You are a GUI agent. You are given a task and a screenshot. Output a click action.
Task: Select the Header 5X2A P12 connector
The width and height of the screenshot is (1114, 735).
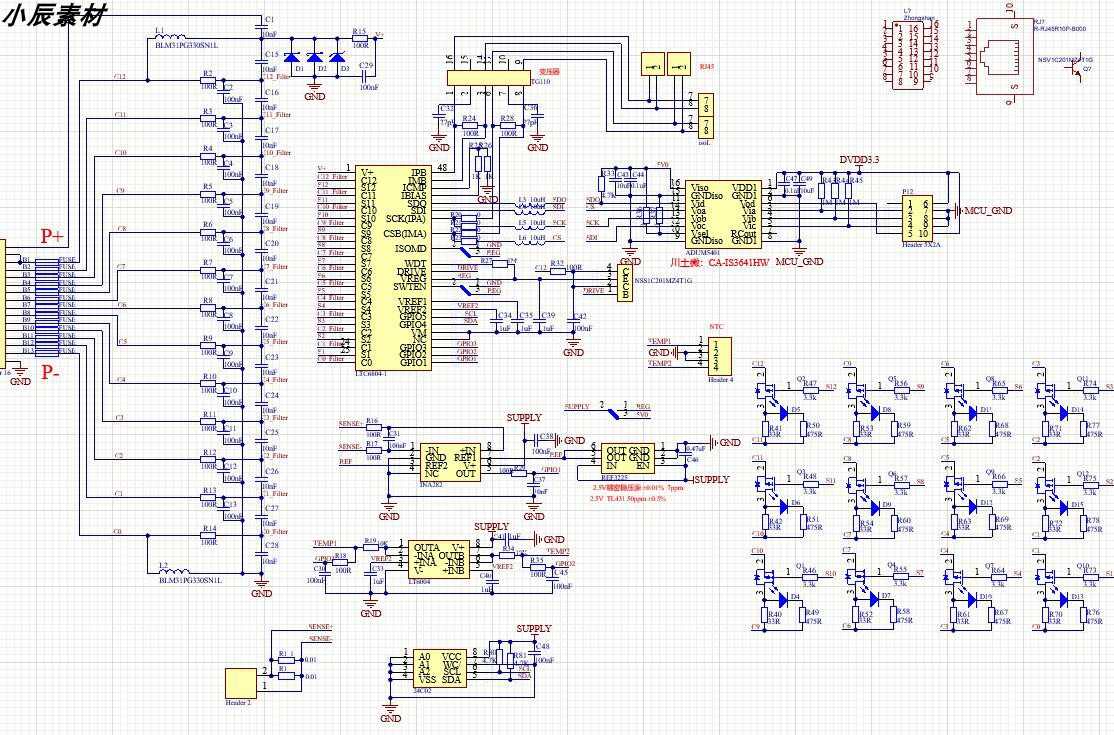918,219
